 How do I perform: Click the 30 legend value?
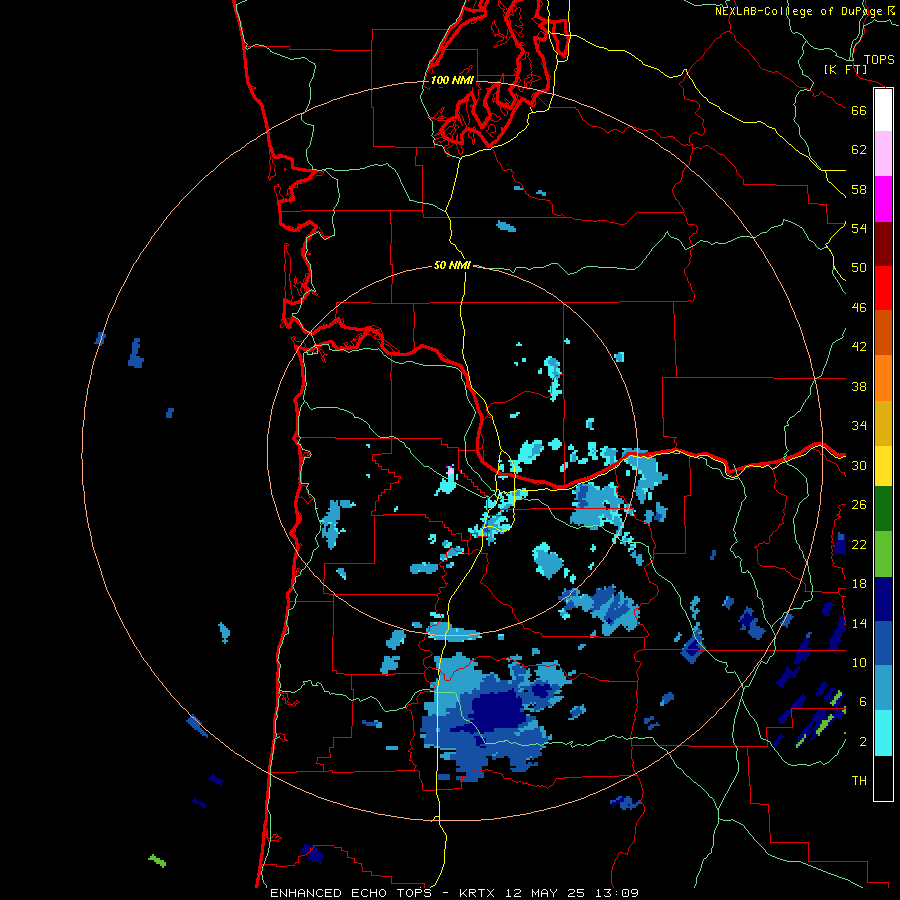pyautogui.click(x=859, y=465)
